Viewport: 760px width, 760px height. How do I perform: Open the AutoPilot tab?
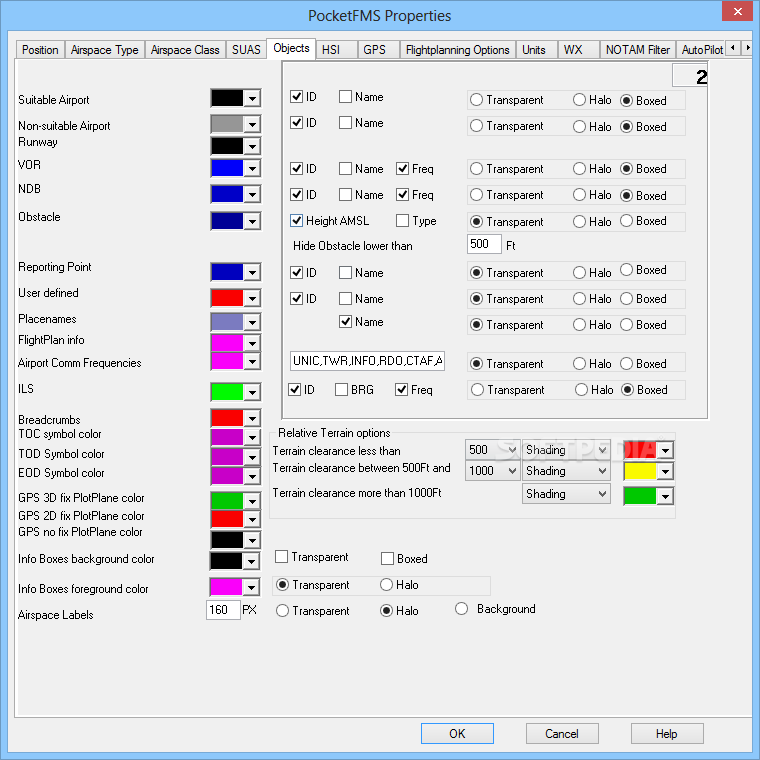point(701,50)
